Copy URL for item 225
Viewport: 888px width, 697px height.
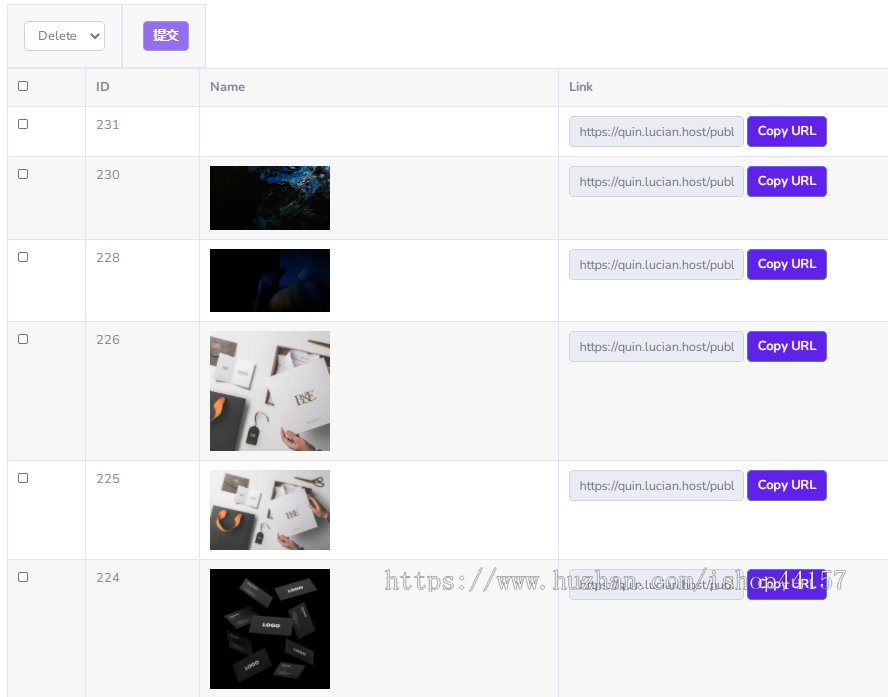coord(787,485)
